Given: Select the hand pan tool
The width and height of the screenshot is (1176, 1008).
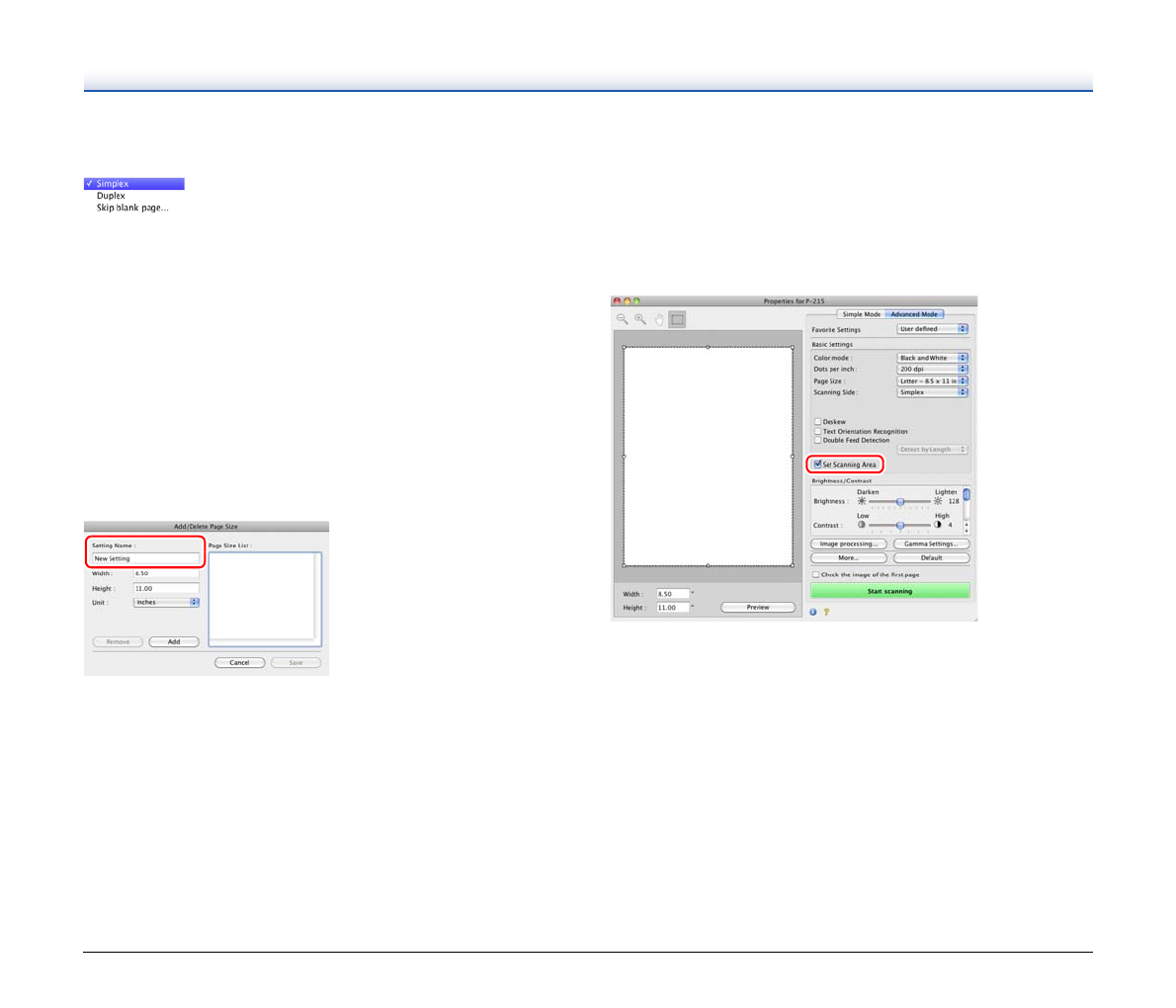Looking at the screenshot, I should [658, 319].
